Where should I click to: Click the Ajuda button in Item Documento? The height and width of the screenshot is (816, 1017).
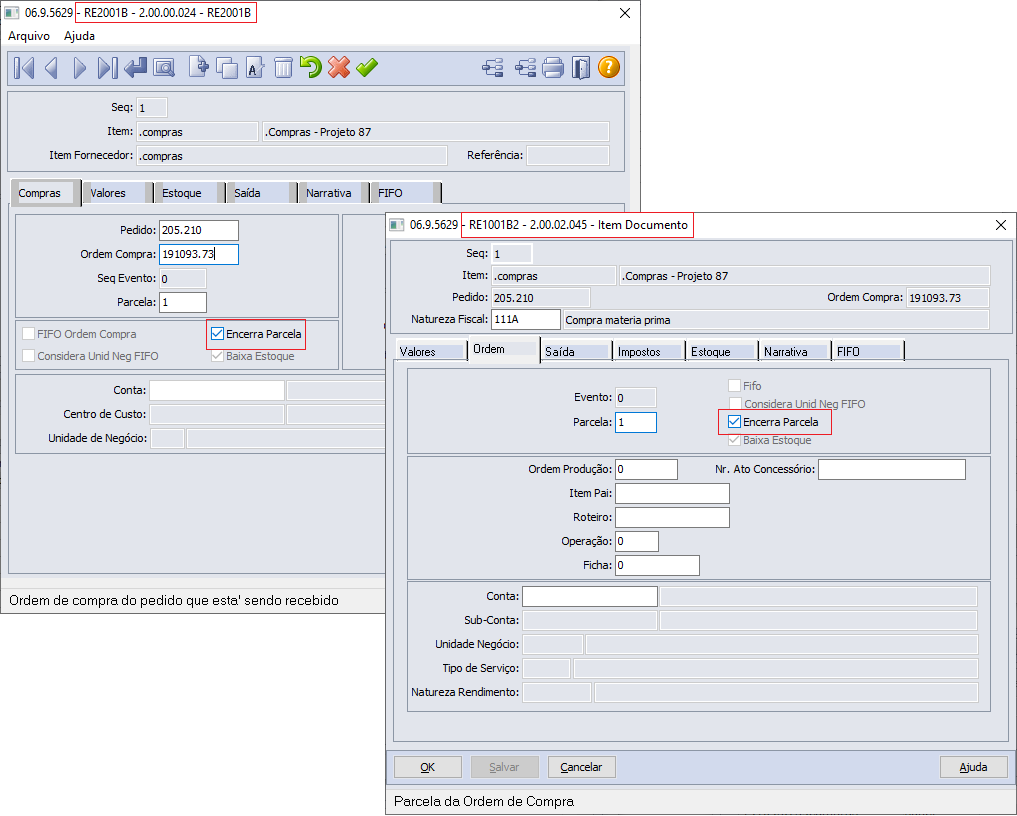973,767
